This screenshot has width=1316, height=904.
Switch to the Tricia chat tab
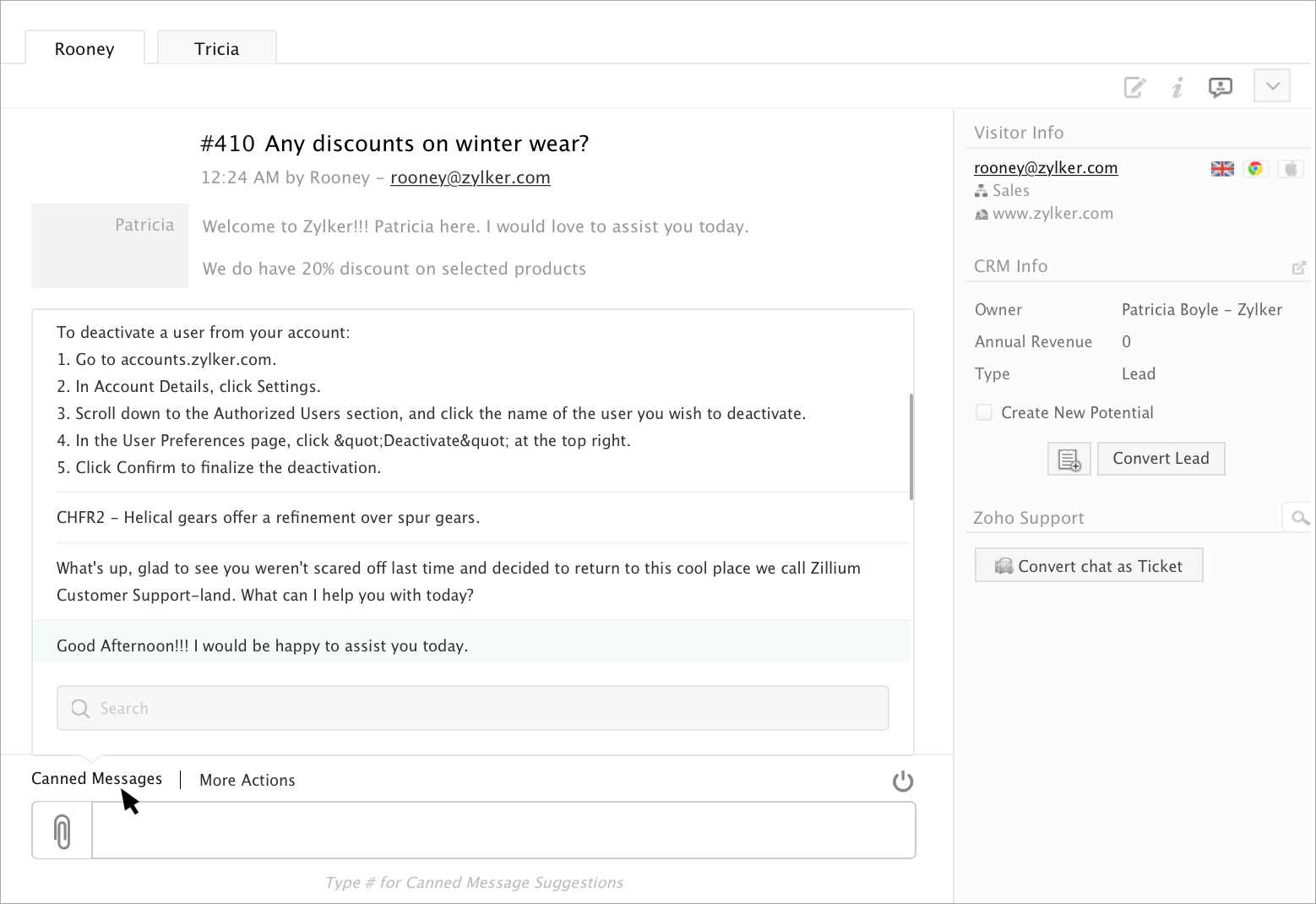click(x=217, y=49)
